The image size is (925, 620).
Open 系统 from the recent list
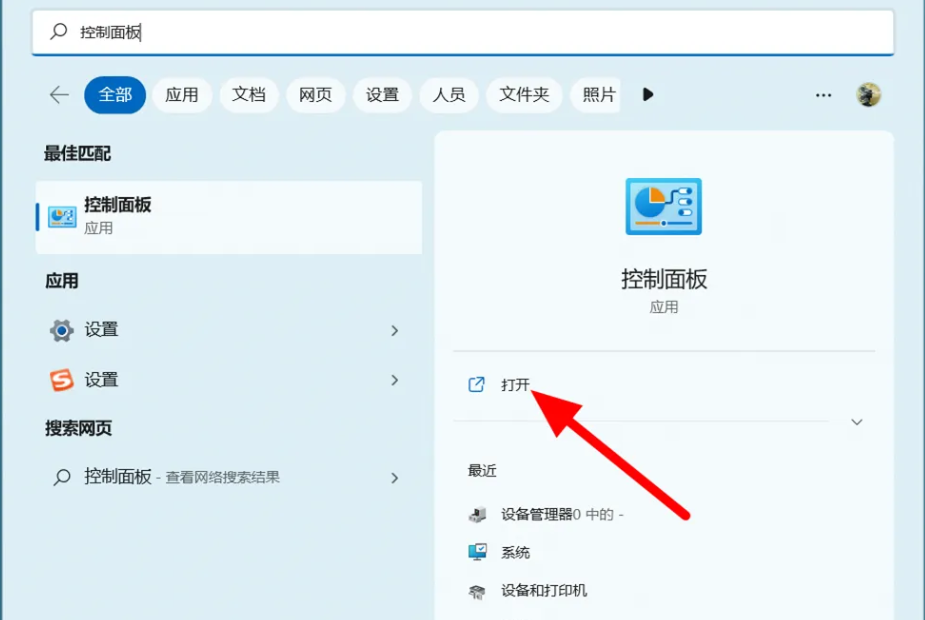[x=515, y=553]
